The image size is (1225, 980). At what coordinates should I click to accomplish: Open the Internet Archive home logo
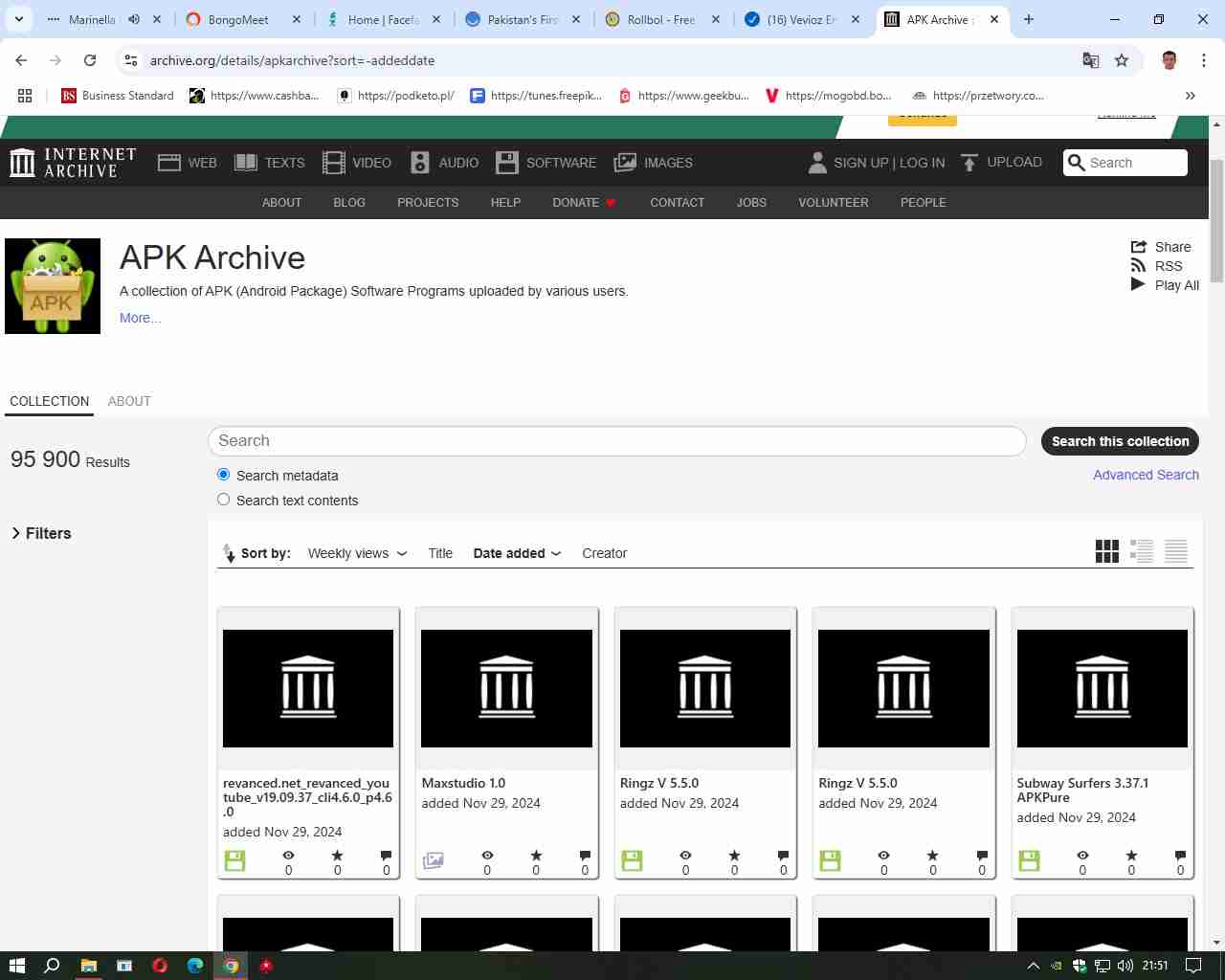73,163
